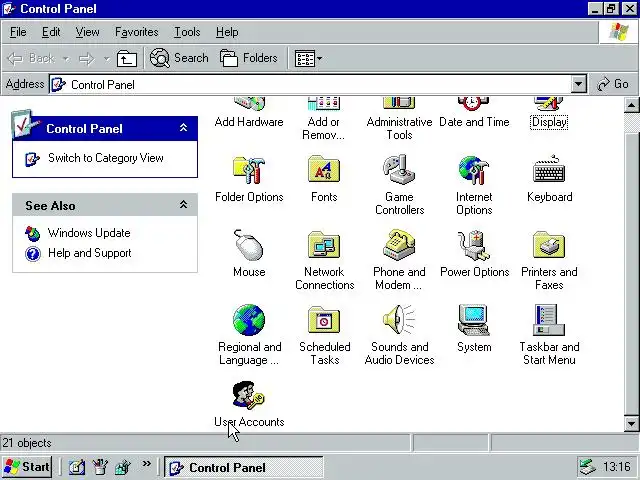Open the Favorites menu
Screen dimensions: 640x480
(x=137, y=32)
